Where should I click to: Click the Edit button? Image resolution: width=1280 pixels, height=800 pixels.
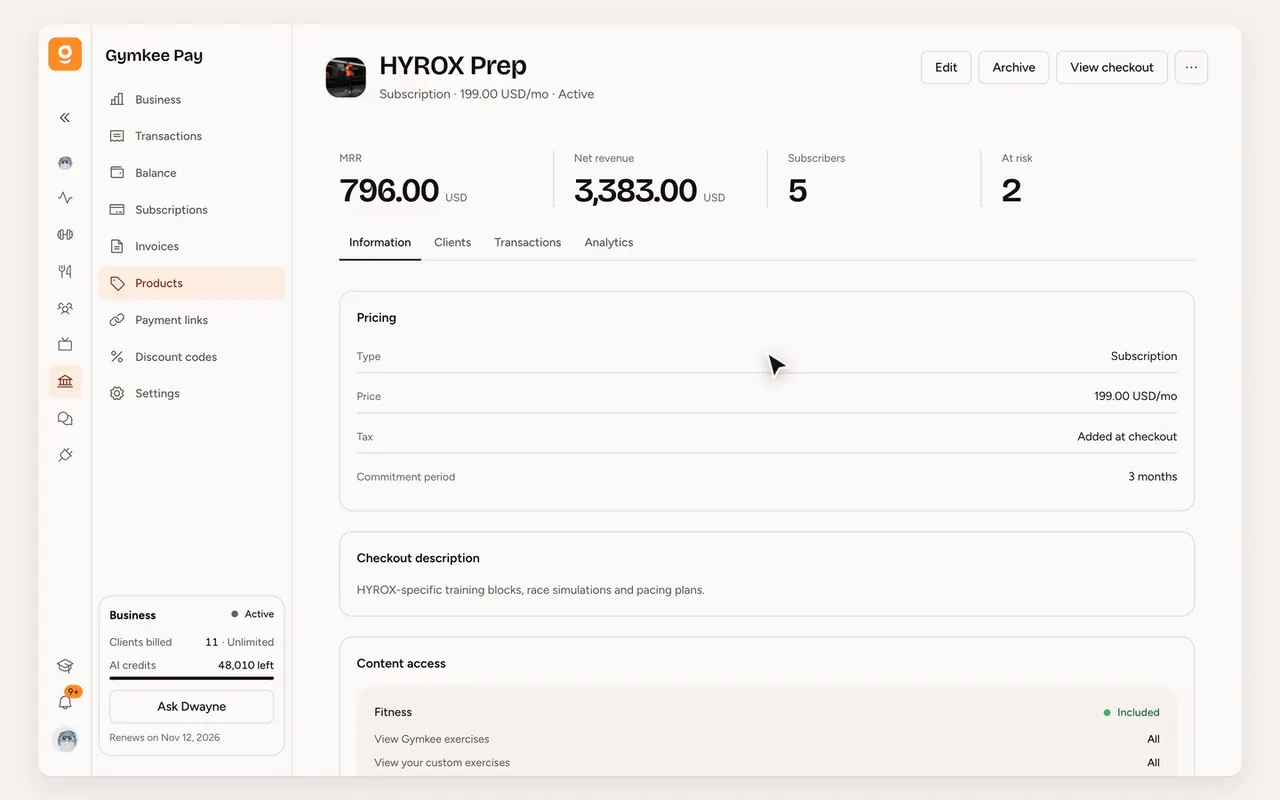[946, 67]
